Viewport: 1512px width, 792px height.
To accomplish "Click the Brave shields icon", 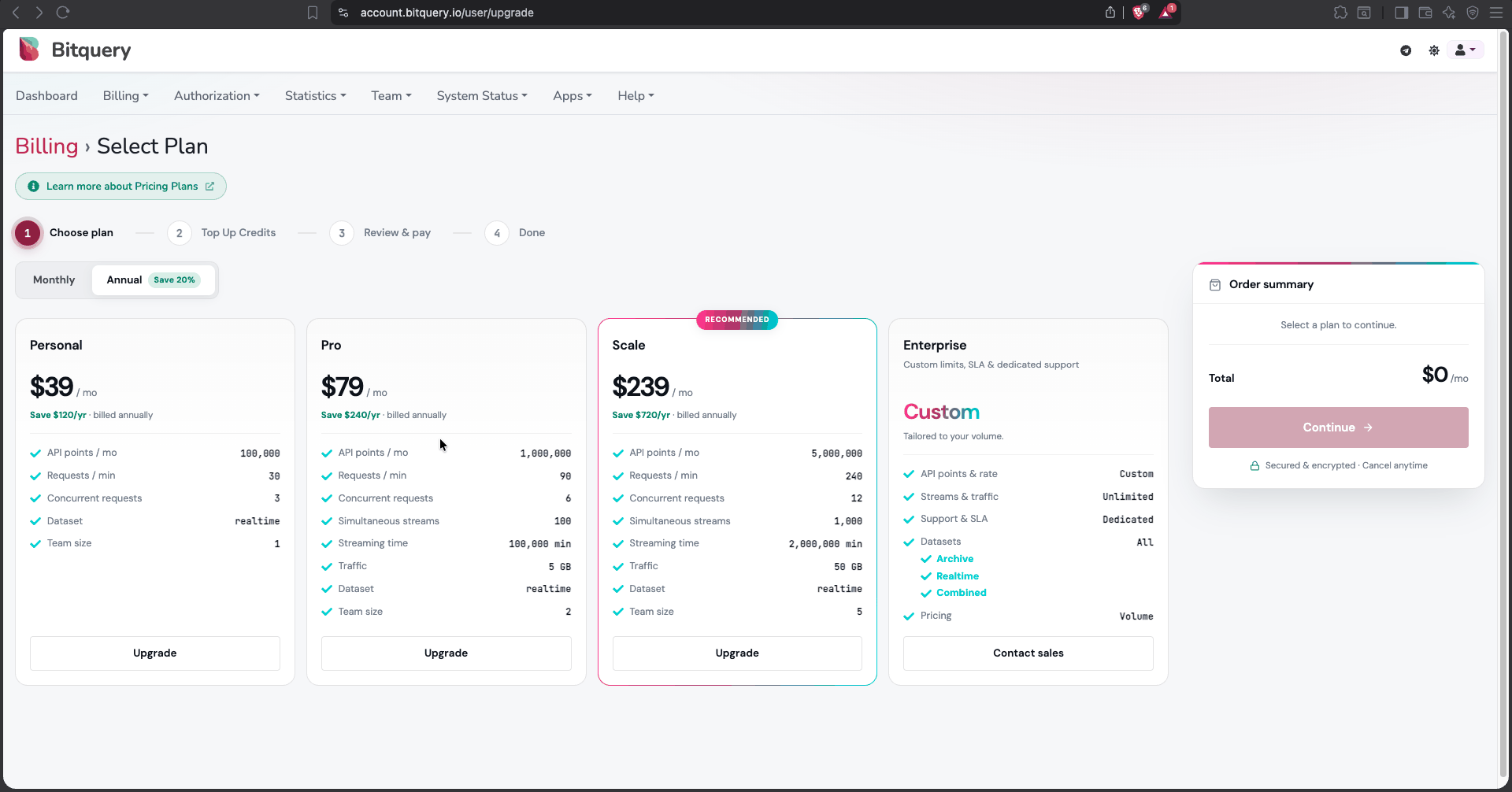I will pyautogui.click(x=1139, y=12).
